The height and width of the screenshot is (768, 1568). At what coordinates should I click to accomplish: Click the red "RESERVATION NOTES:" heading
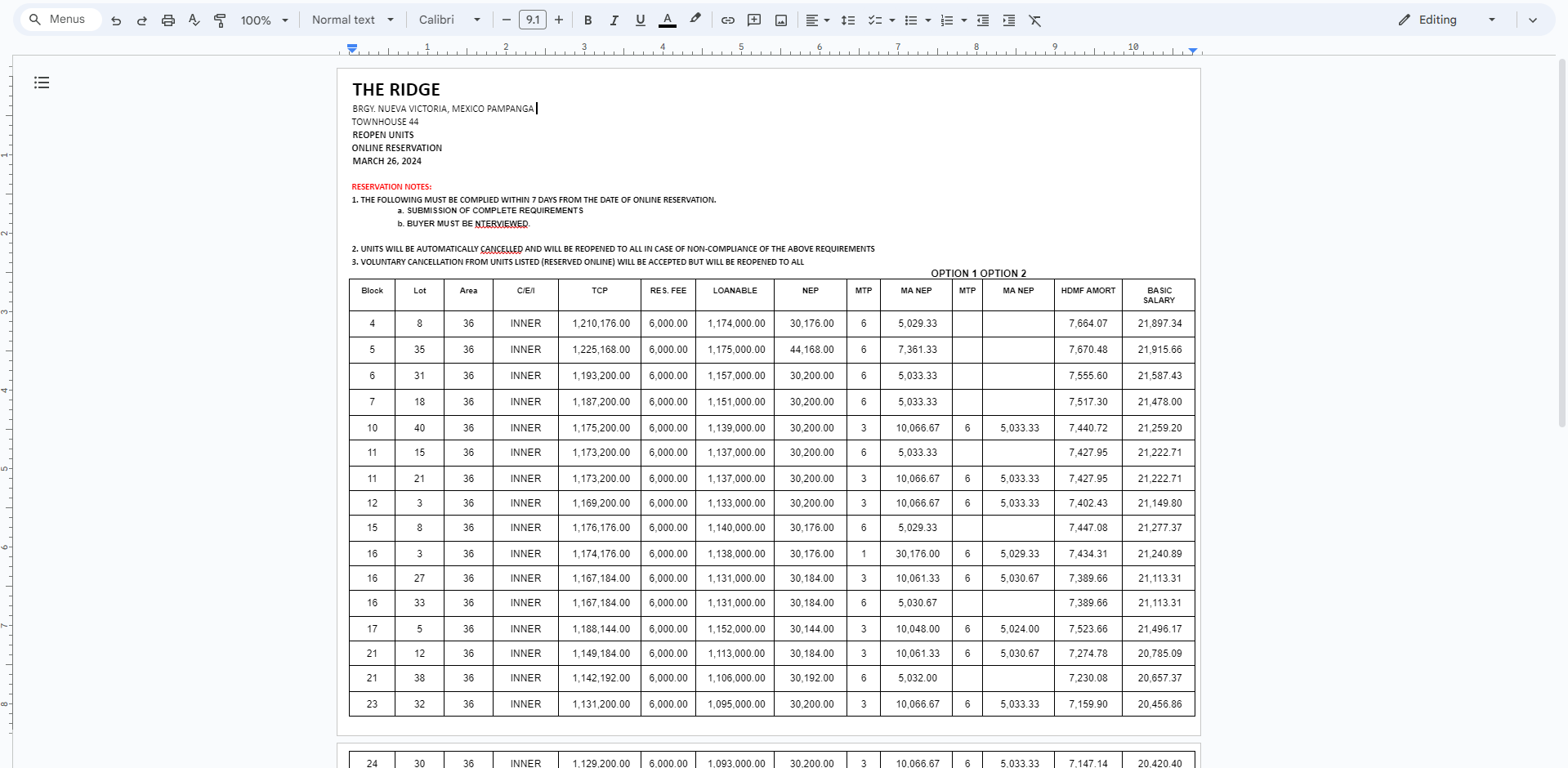click(x=391, y=187)
